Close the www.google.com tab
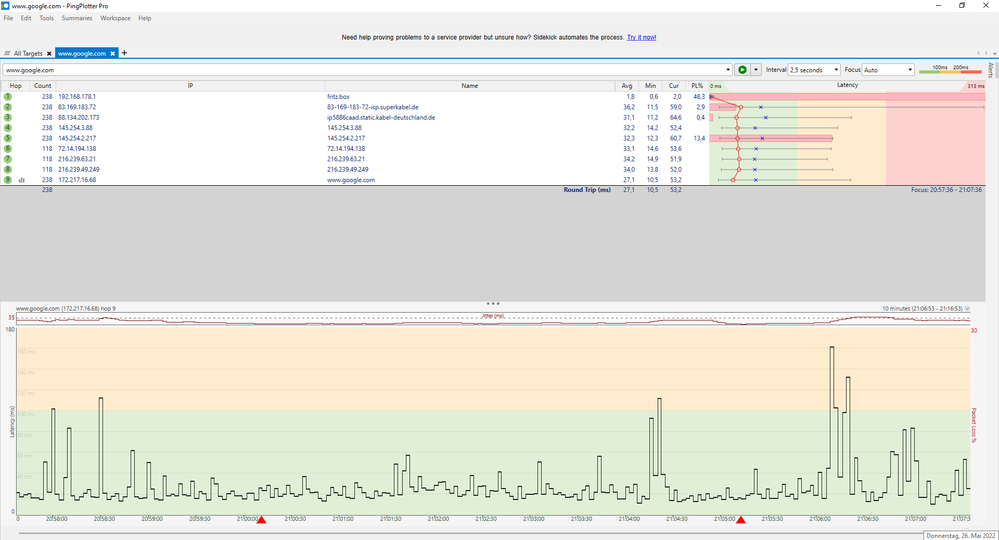Screen dimensions: 999x540 click(x=113, y=53)
